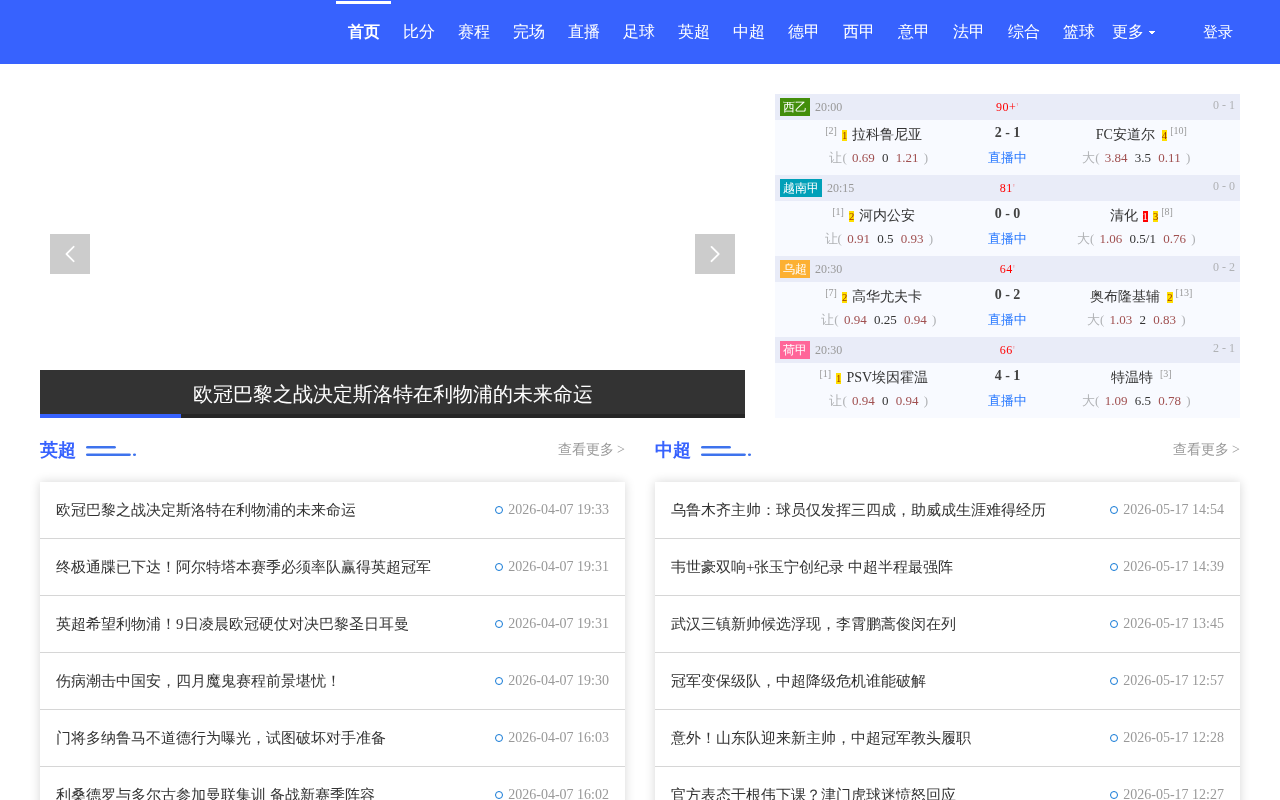1280x800 pixels.
Task: Switch to 赛程 in navigation
Action: (x=474, y=32)
